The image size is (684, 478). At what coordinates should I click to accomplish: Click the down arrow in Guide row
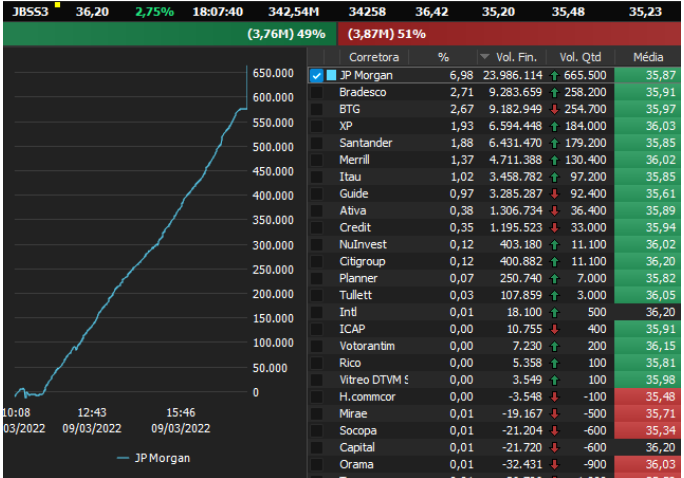(554, 194)
